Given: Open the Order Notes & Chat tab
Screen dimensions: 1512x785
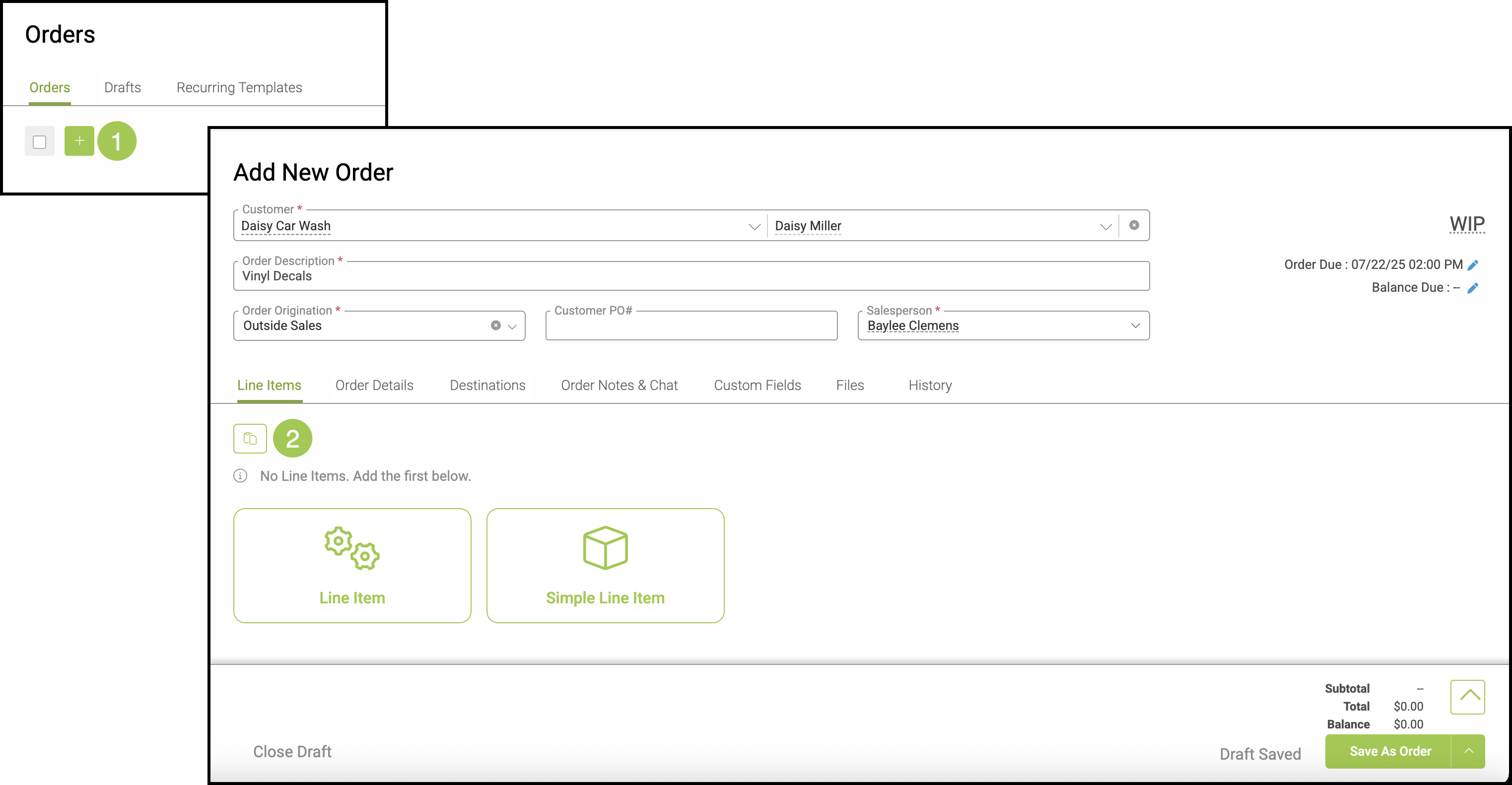Looking at the screenshot, I should click(619, 386).
